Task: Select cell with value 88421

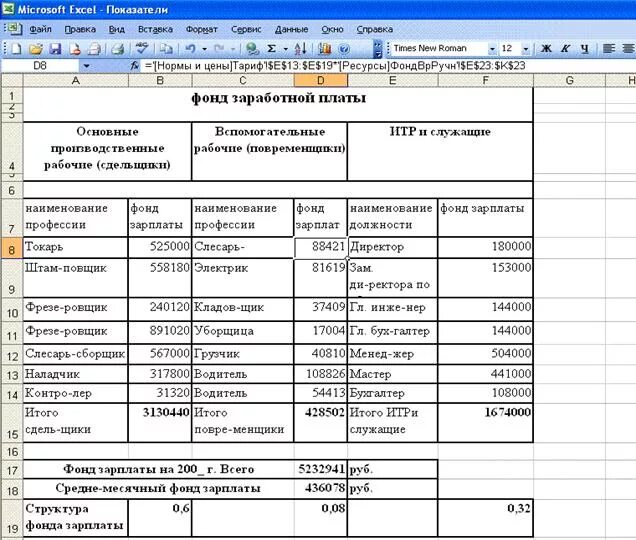Action: tap(320, 247)
